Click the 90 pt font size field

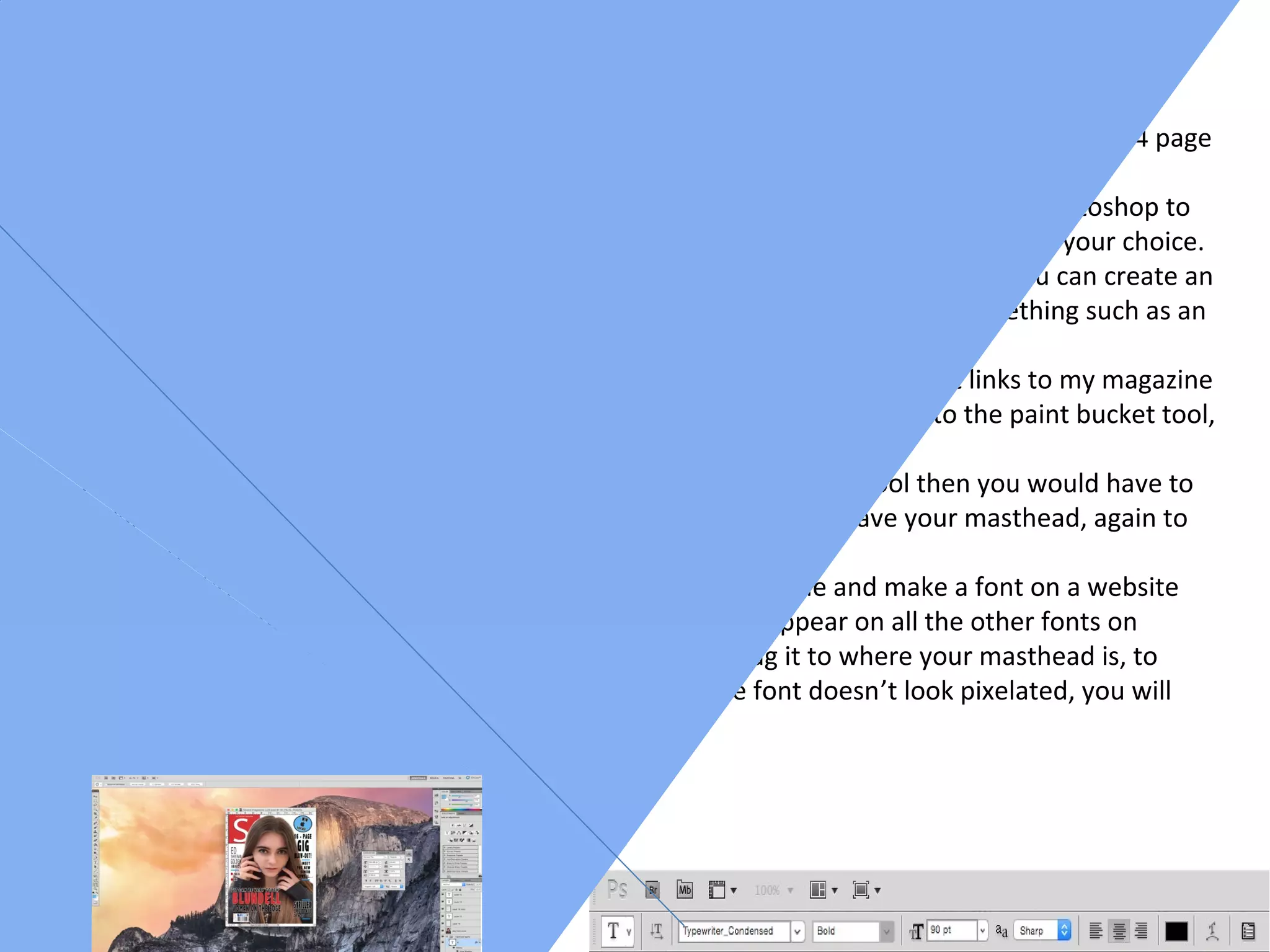(x=951, y=930)
